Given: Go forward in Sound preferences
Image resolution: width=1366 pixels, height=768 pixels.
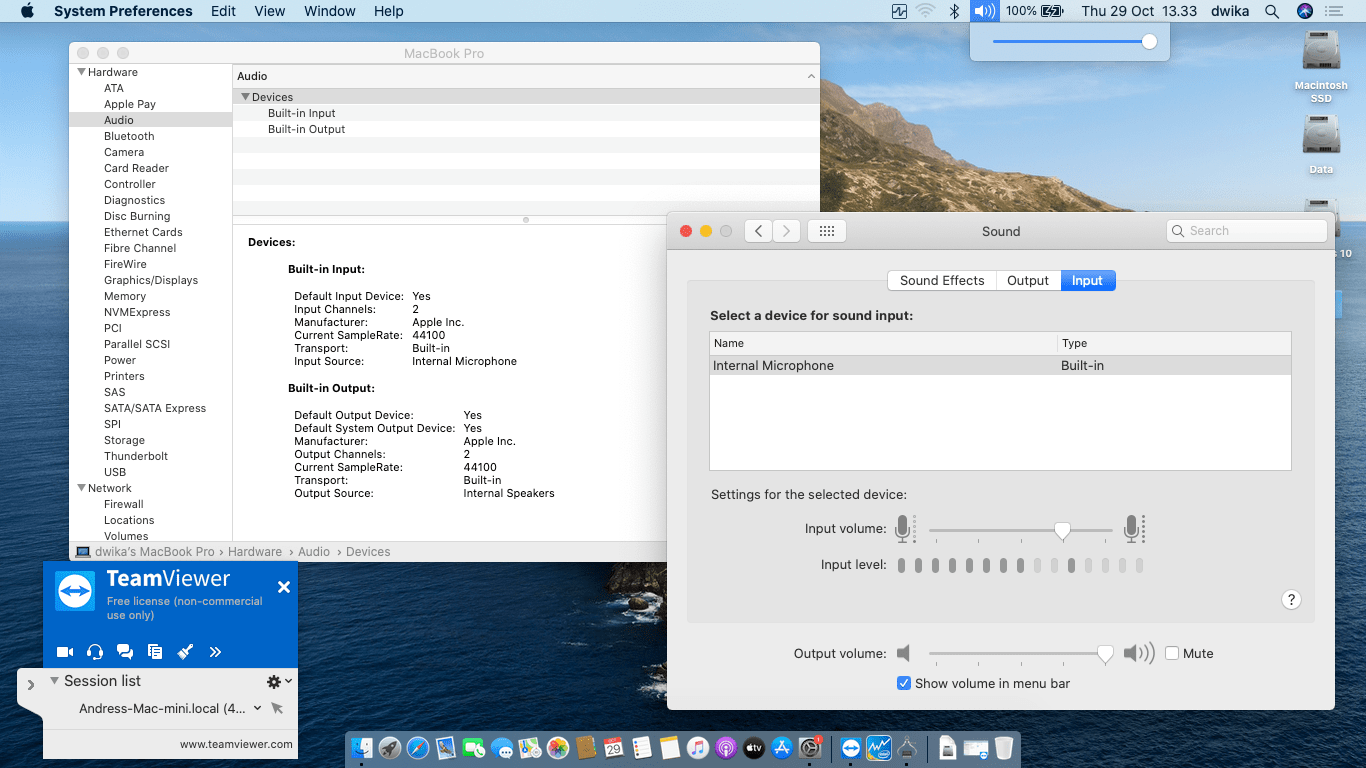Looking at the screenshot, I should (x=787, y=231).
